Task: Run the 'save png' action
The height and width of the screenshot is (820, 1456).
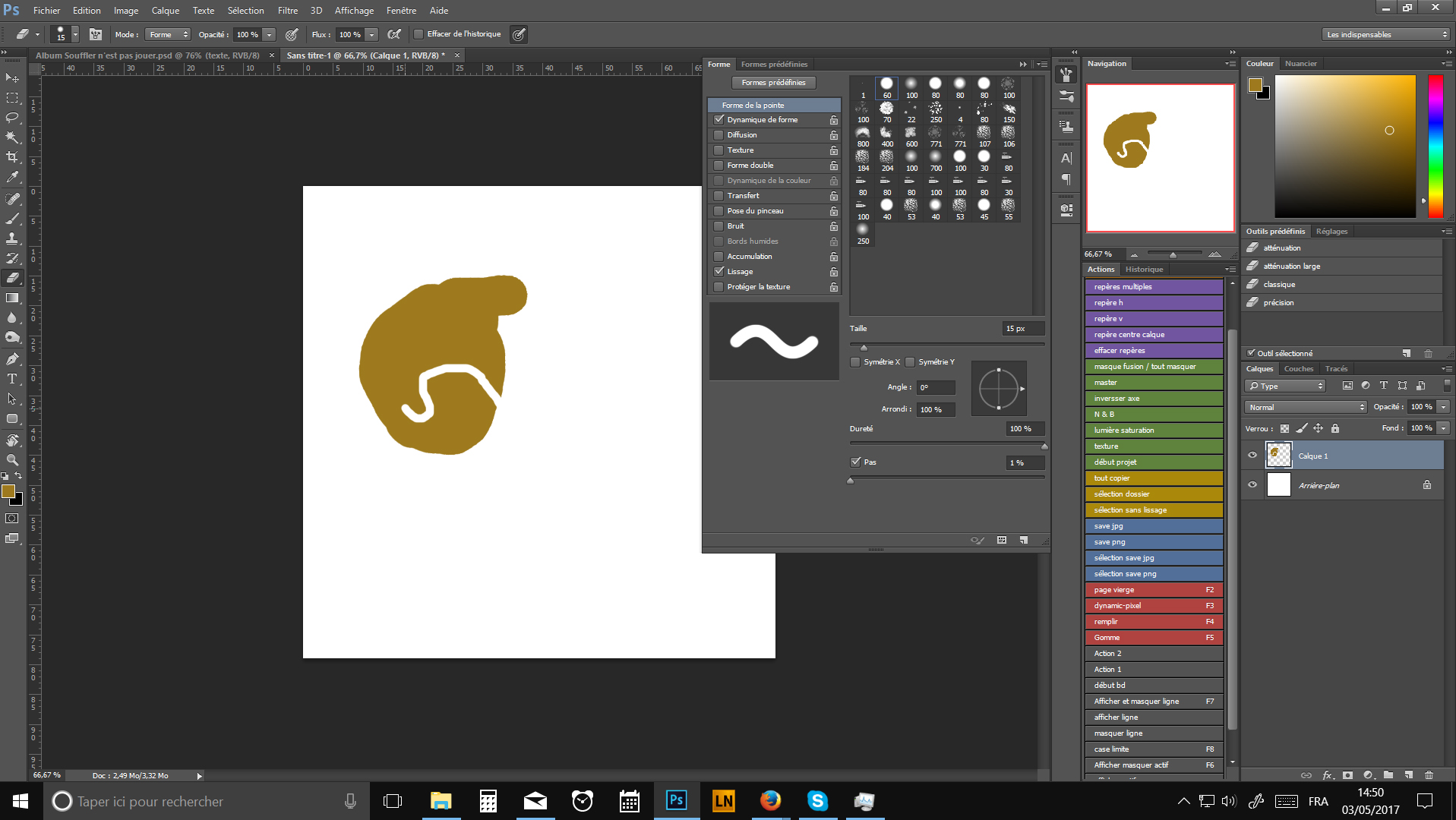Action: click(1153, 542)
